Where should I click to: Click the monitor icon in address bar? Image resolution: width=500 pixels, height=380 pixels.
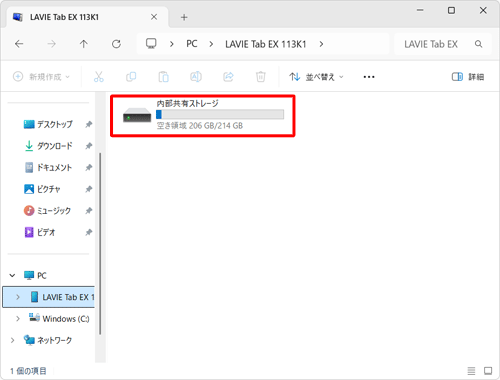coord(151,44)
